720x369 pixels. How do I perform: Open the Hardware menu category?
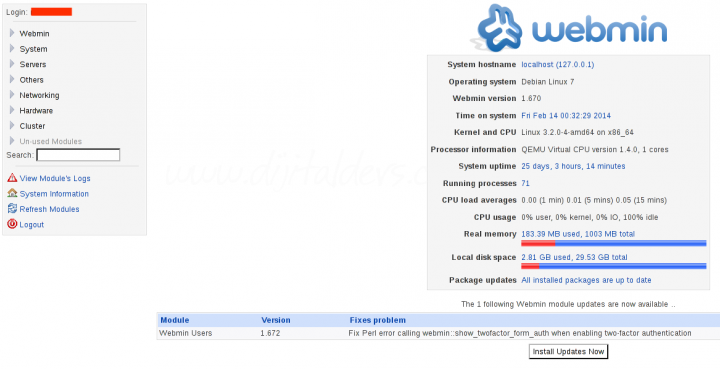pyautogui.click(x=36, y=111)
